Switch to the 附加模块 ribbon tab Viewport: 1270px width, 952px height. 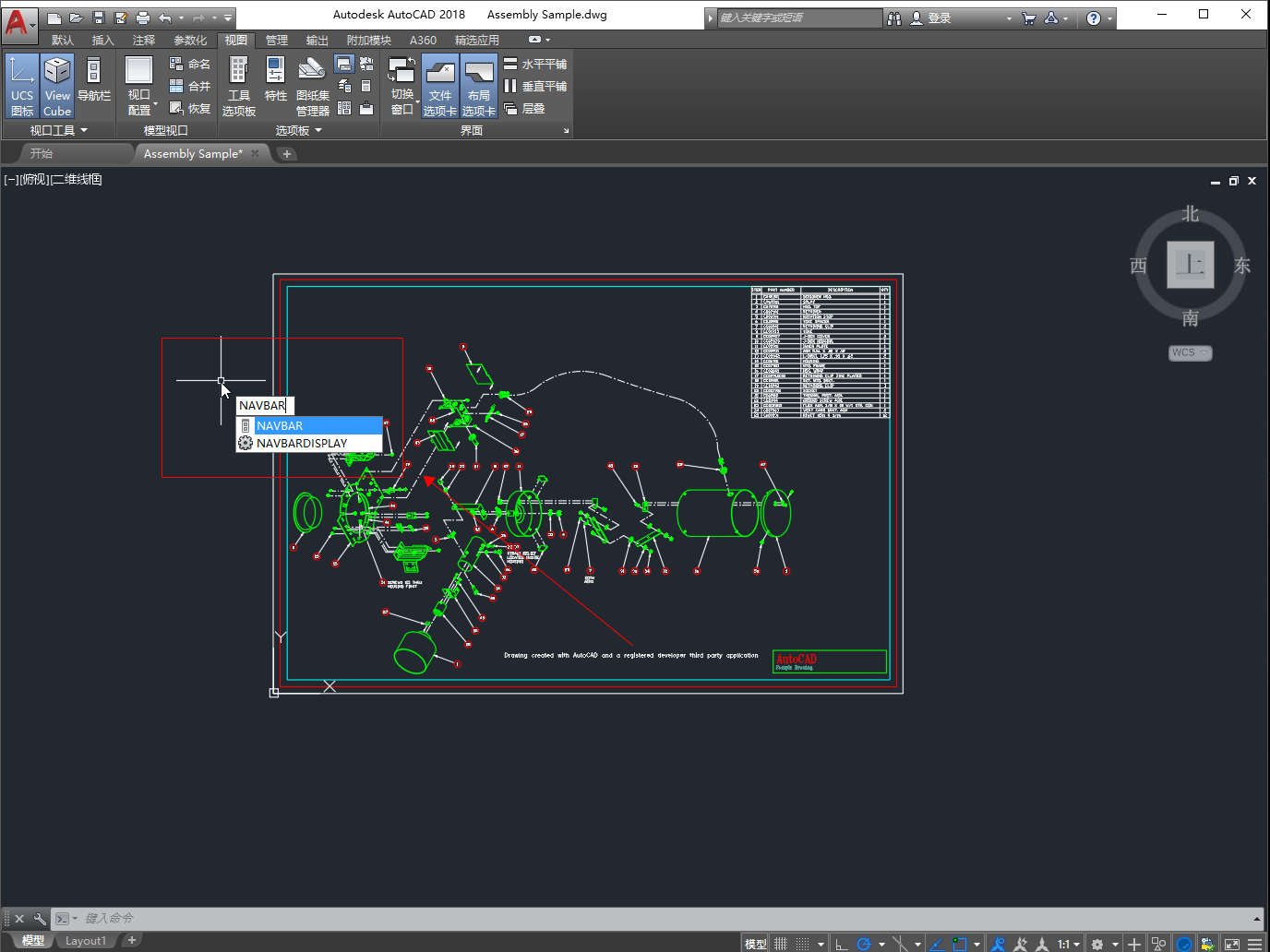[369, 40]
